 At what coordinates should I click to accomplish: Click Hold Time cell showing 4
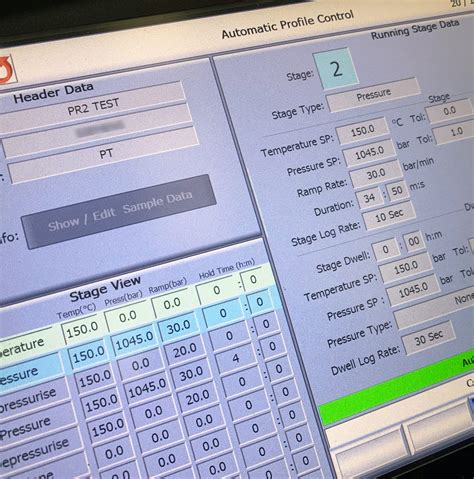[x=236, y=359]
